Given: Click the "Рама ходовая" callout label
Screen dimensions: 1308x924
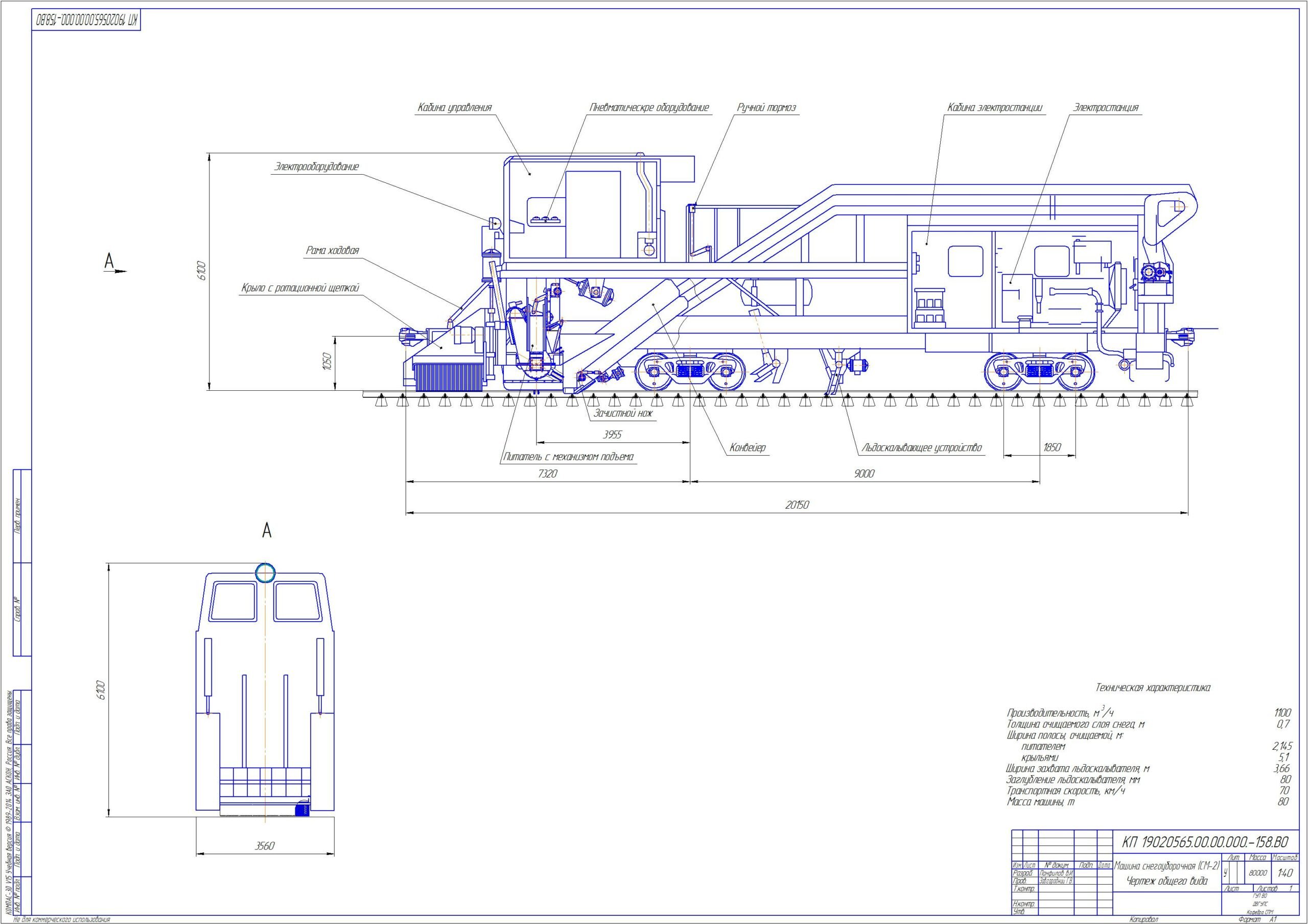Looking at the screenshot, I should [332, 251].
